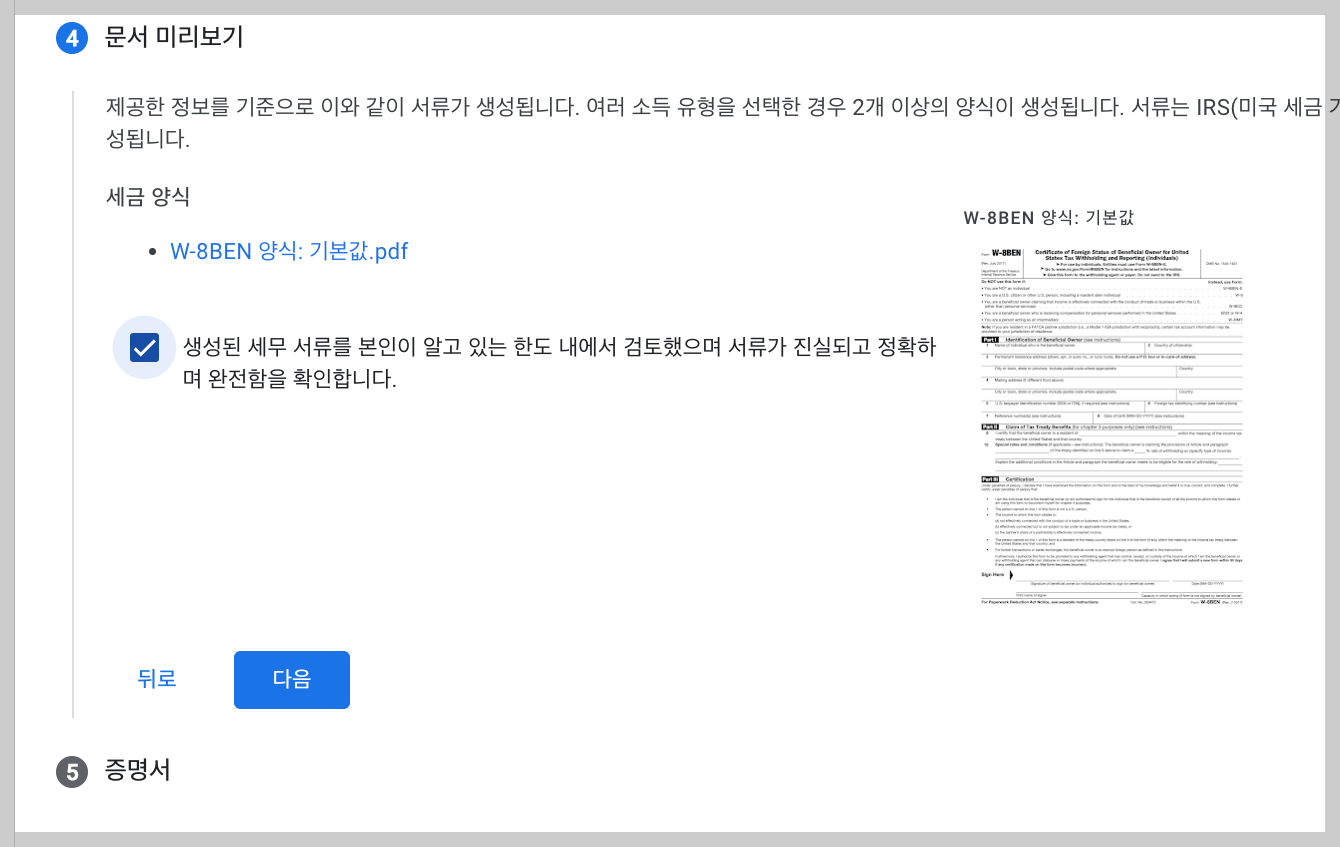Viewport: 1340px width, 847px height.
Task: Open the W-8BEN 양식: 기본값.pdf link
Action: (290, 251)
